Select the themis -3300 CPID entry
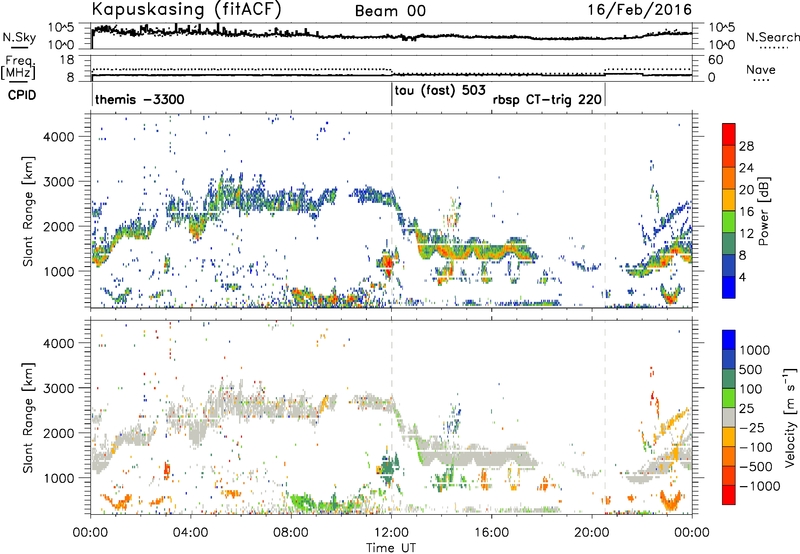This screenshot has height=554, width=800. coord(140,99)
